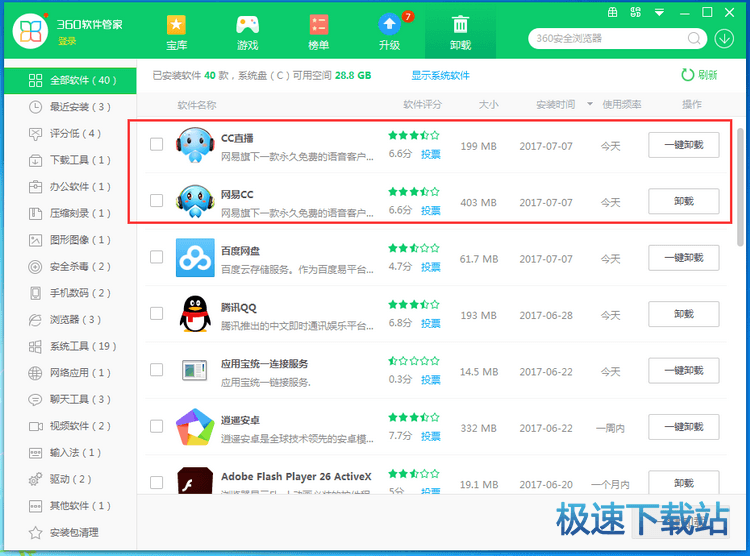
Task: Select 图形图像 (1) category
Action: [x=70, y=240]
